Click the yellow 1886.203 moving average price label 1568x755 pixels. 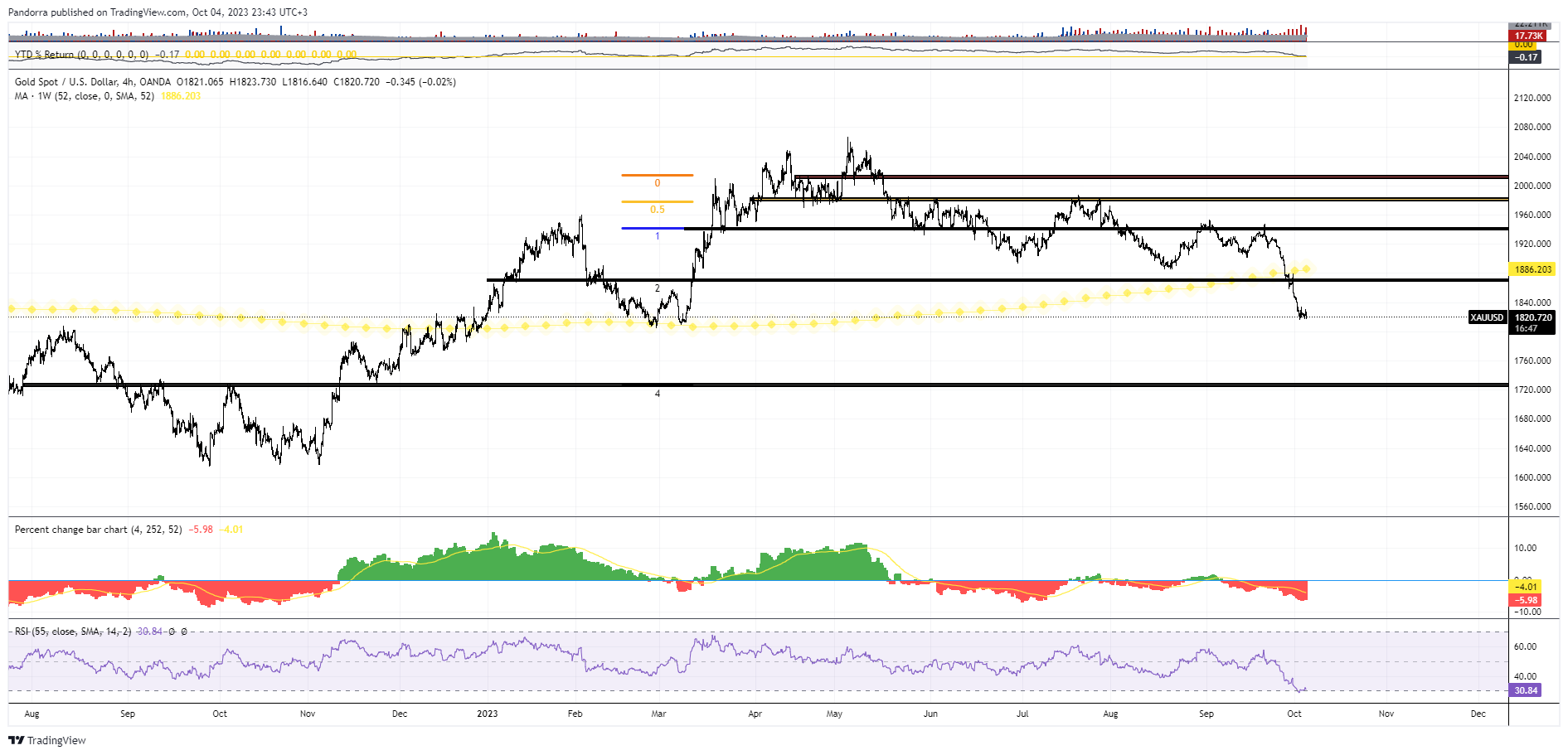[x=1532, y=269]
